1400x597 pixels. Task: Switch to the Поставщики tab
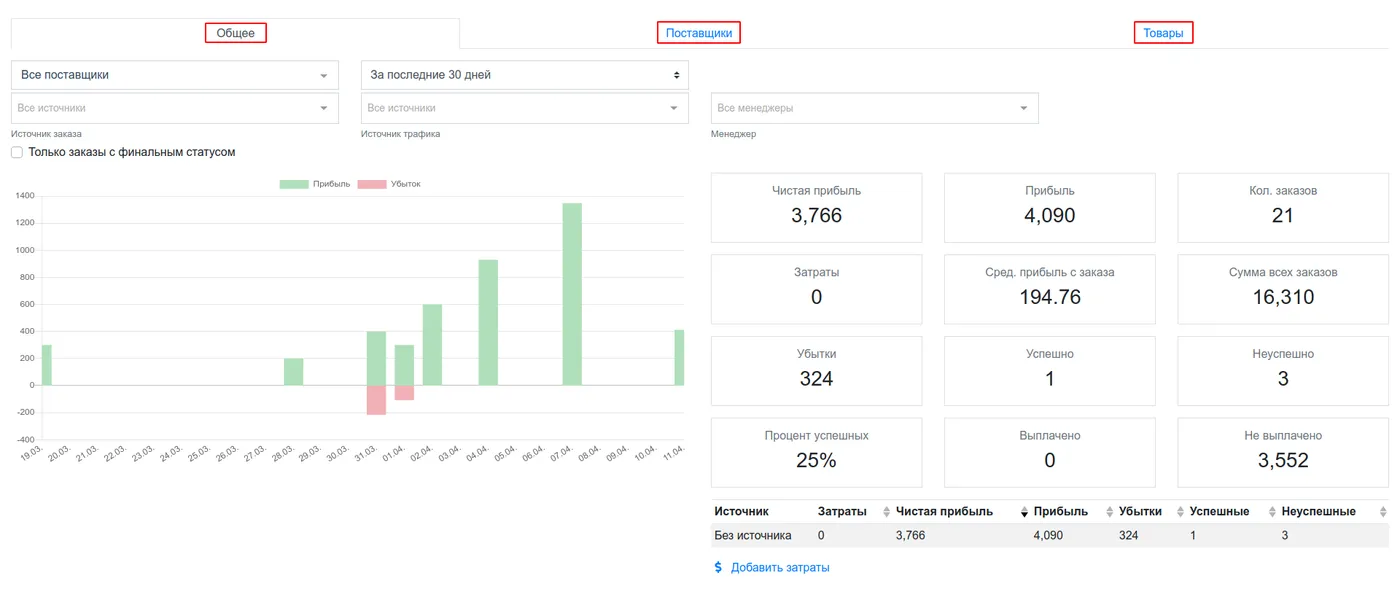pyautogui.click(x=699, y=33)
